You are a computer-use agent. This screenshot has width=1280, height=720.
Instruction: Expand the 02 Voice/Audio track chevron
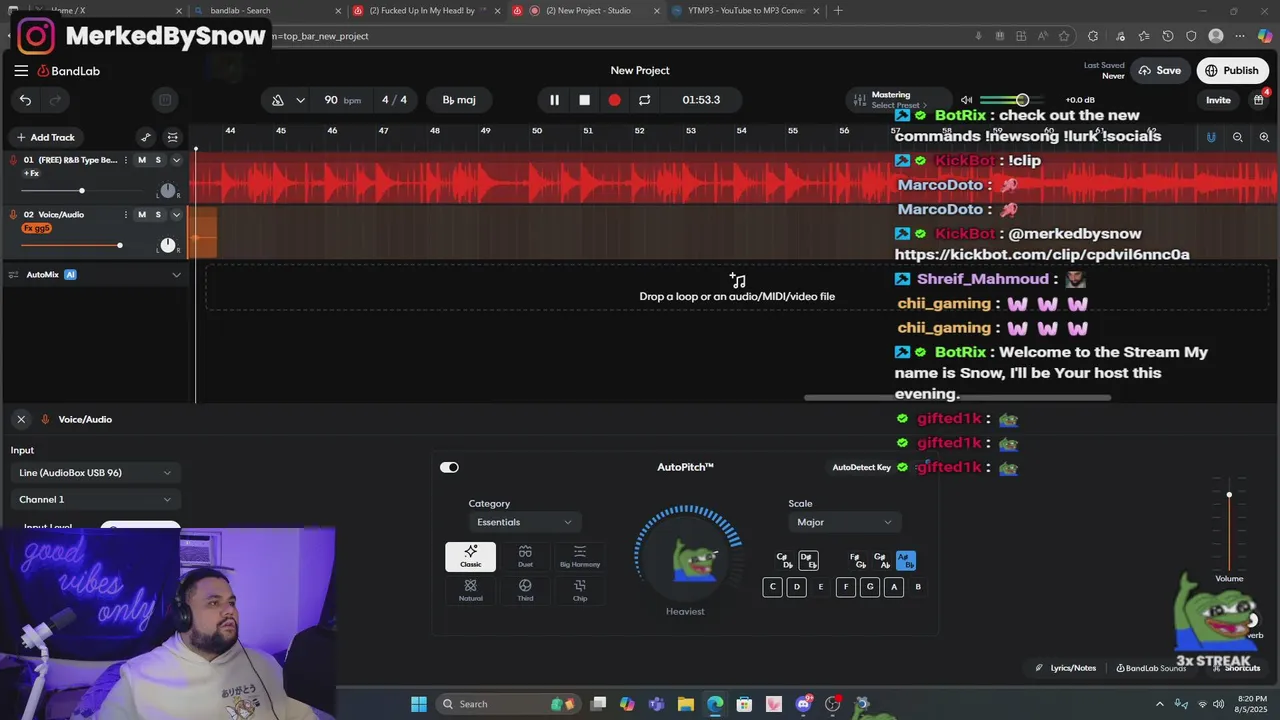tap(177, 215)
